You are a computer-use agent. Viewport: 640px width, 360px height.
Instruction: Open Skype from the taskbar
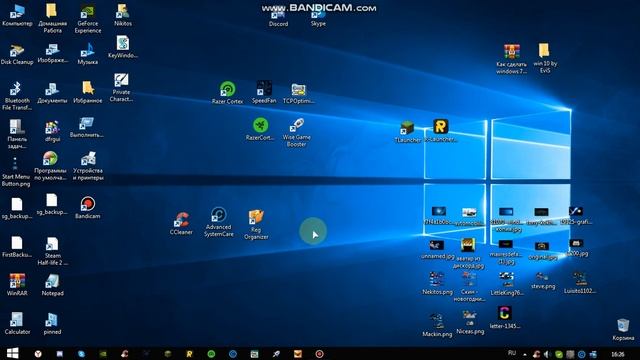click(81, 354)
